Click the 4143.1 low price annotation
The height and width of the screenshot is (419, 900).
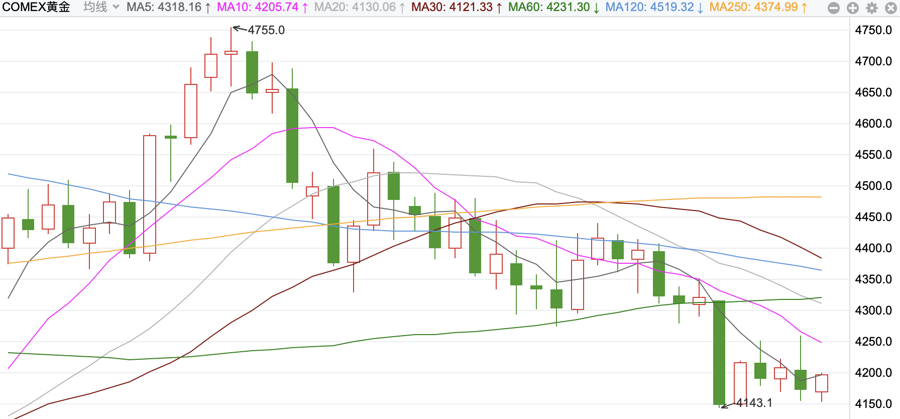click(754, 403)
